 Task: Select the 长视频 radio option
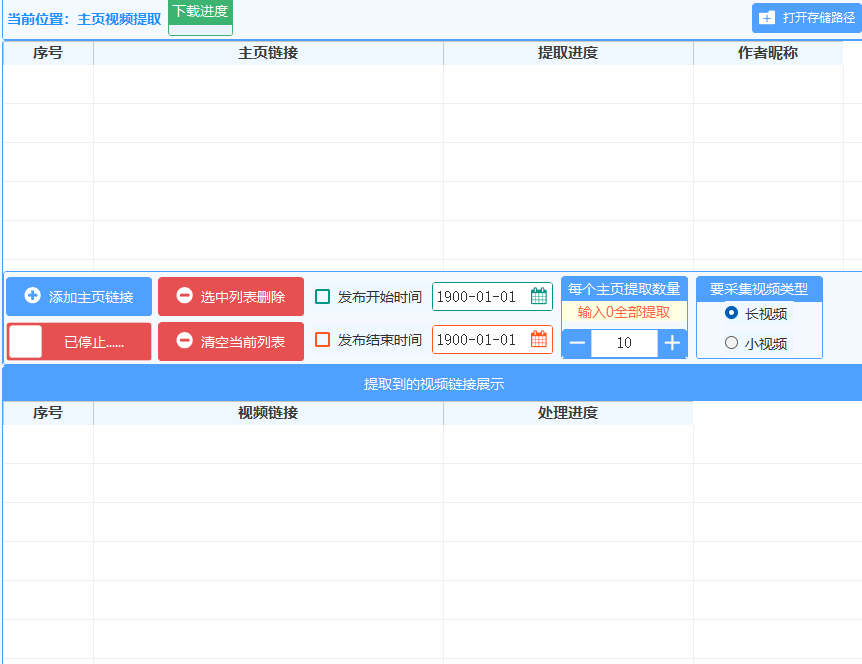731,314
